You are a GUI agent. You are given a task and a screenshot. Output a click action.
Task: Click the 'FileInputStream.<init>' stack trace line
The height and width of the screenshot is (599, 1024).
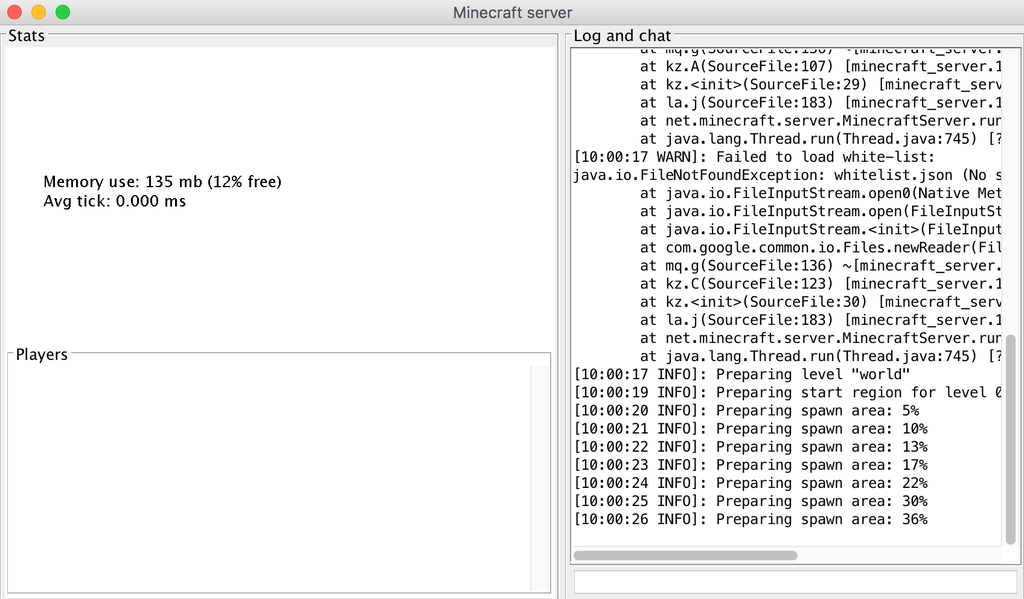coord(820,229)
